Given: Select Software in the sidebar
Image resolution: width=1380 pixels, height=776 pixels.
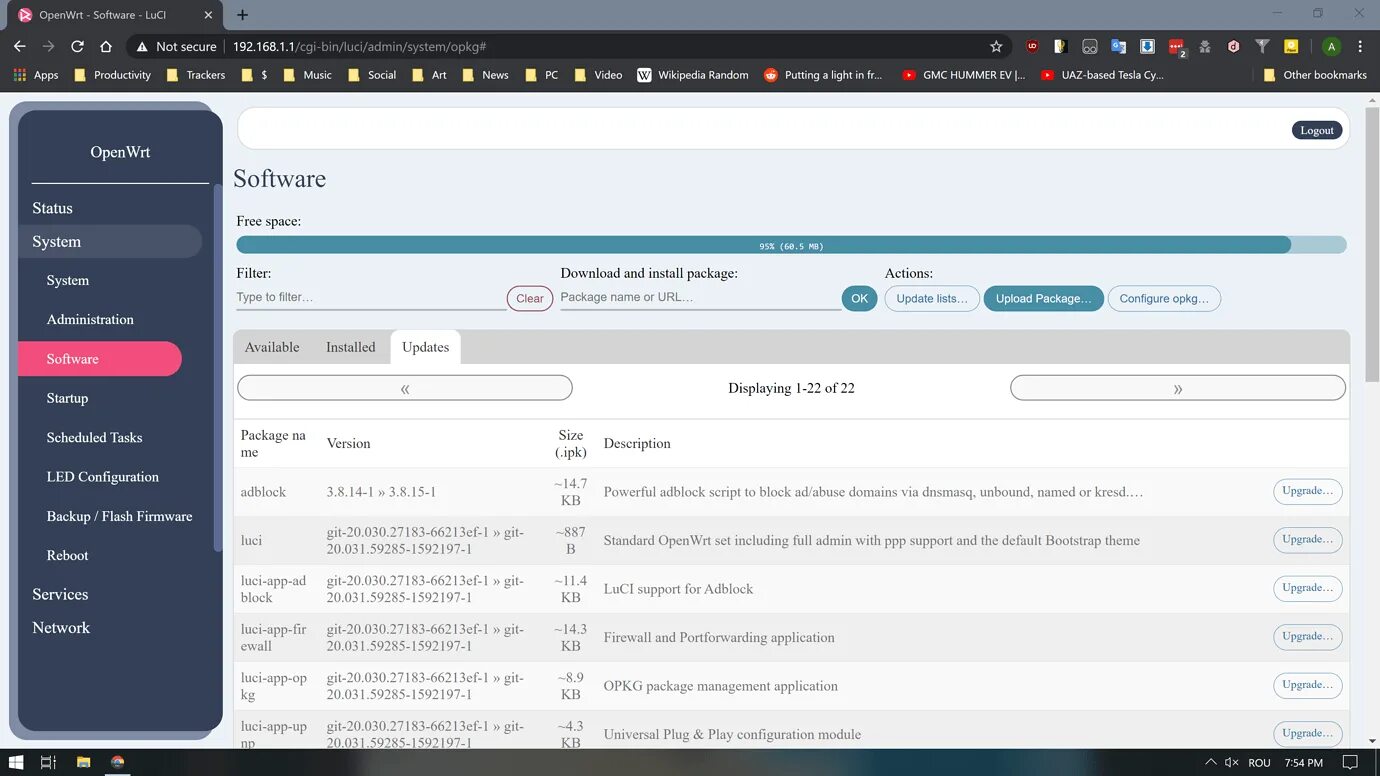Looking at the screenshot, I should (100, 359).
